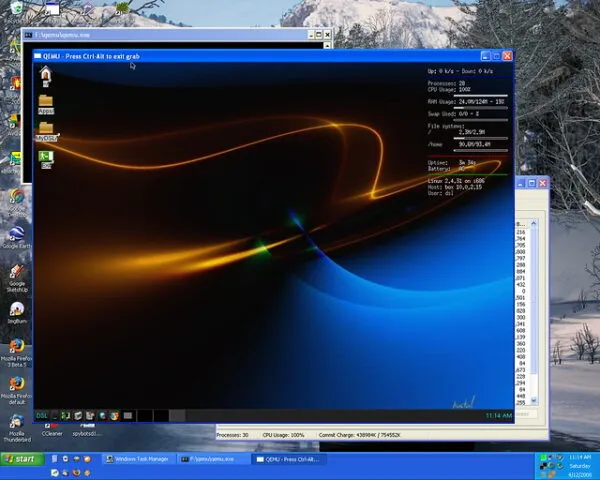The image size is (600, 480).
Task: Open Google SketchUp desktop shortcut
Action: (x=17, y=278)
